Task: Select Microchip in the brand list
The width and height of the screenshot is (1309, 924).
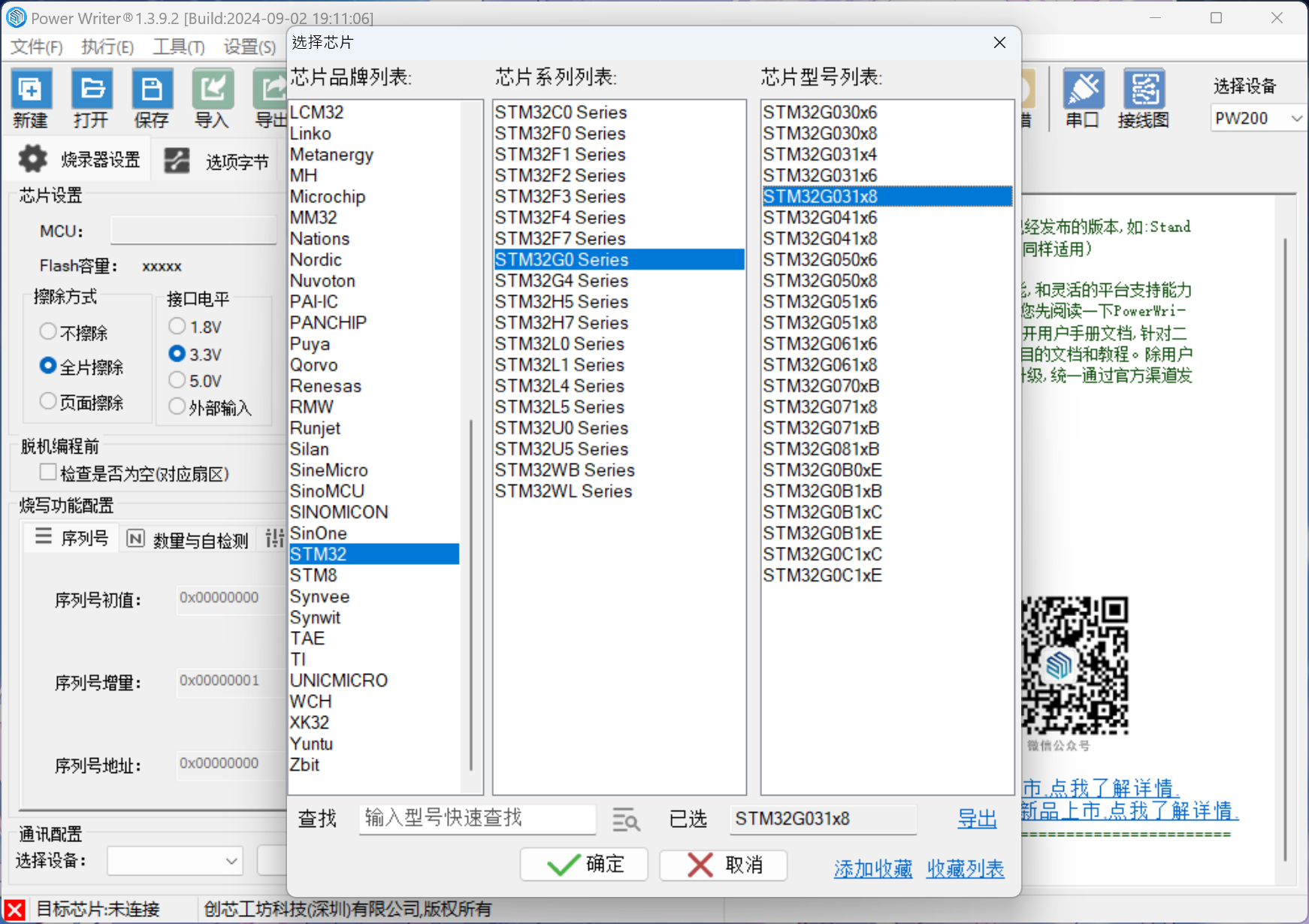Action: (374, 197)
